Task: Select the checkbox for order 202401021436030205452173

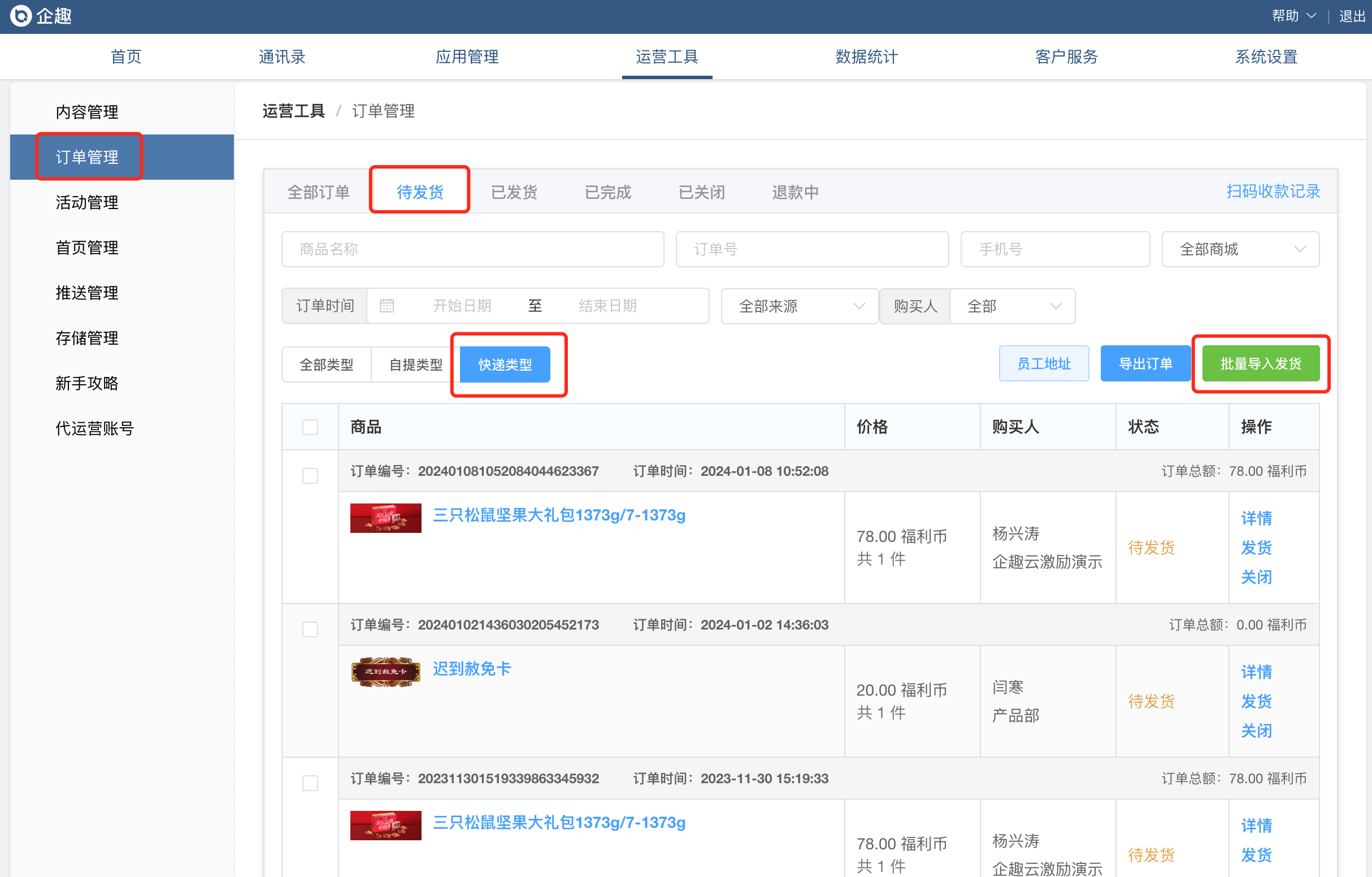Action: click(310, 629)
